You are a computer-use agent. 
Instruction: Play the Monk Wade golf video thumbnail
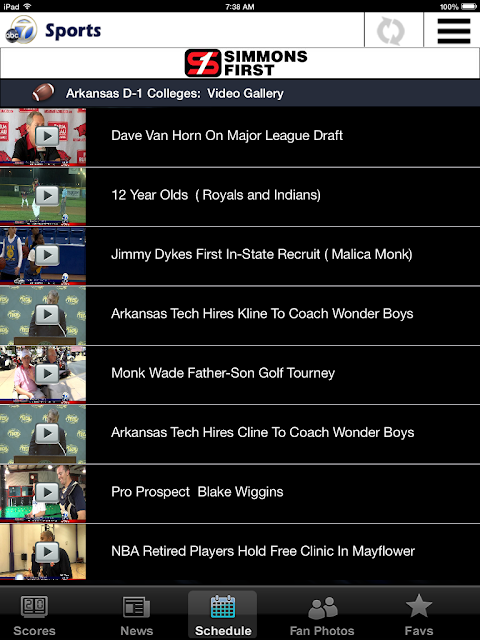click(43, 375)
